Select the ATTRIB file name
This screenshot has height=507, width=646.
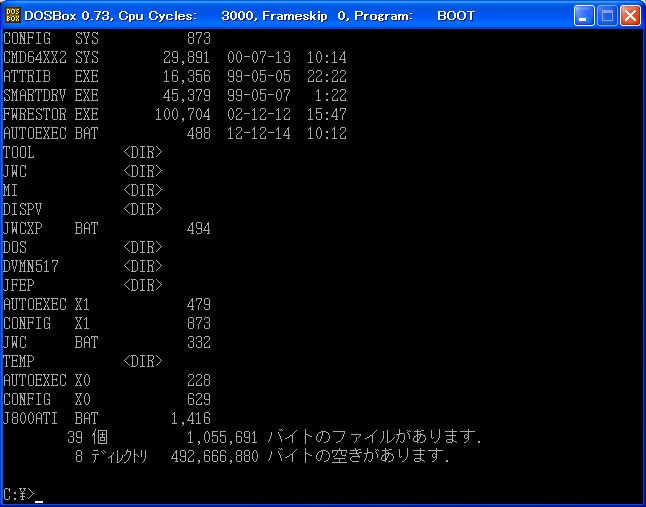[x=27, y=77]
